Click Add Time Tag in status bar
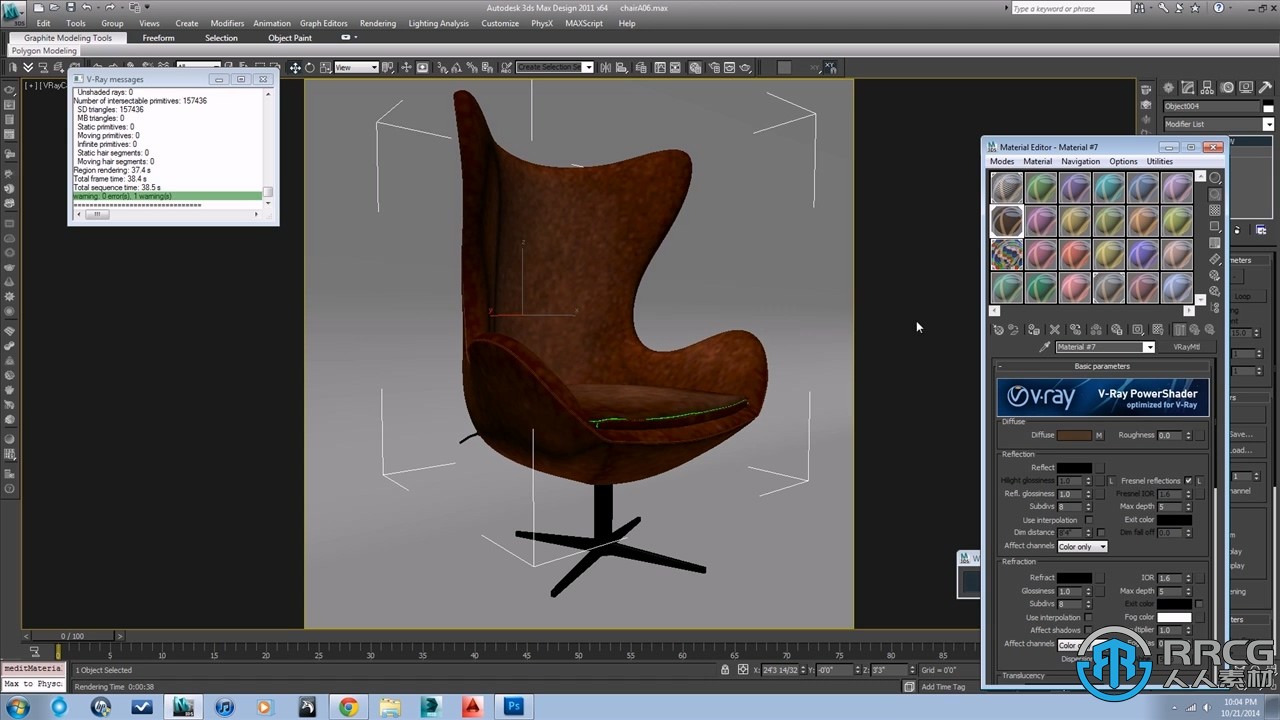This screenshot has height=720, width=1280. click(944, 687)
